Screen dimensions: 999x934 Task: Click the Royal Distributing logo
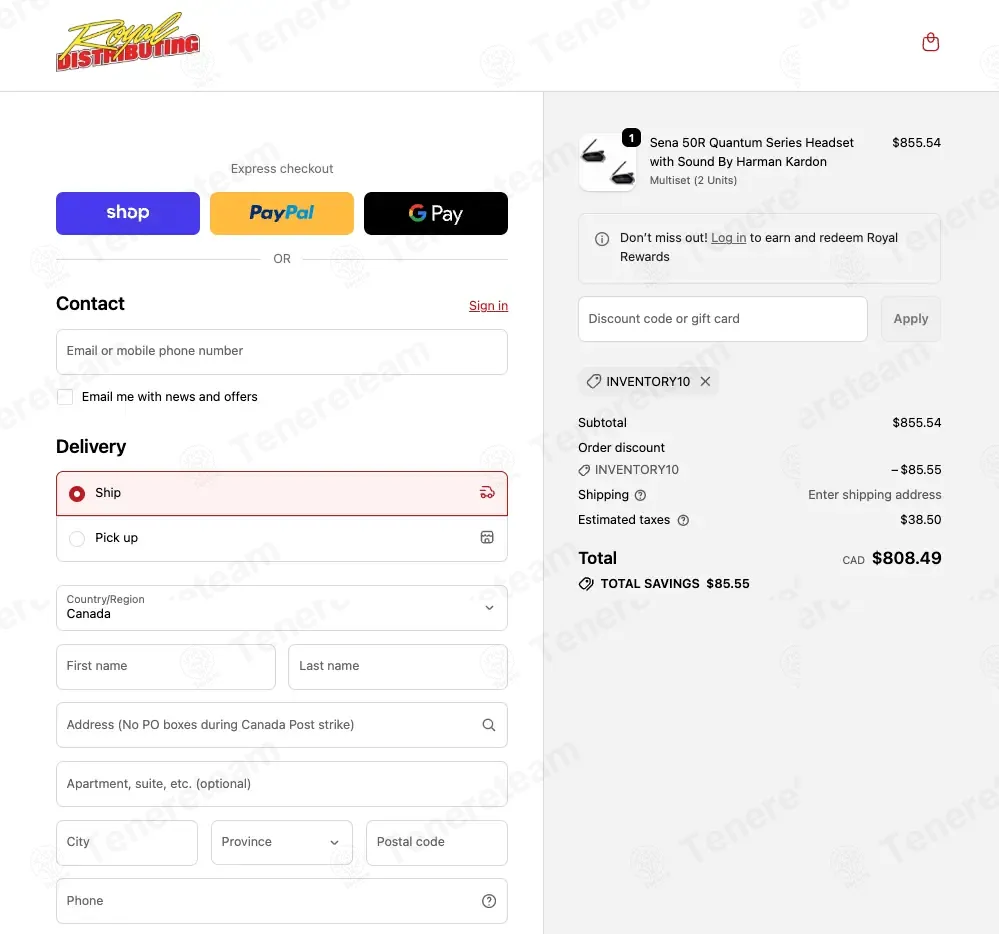[128, 44]
